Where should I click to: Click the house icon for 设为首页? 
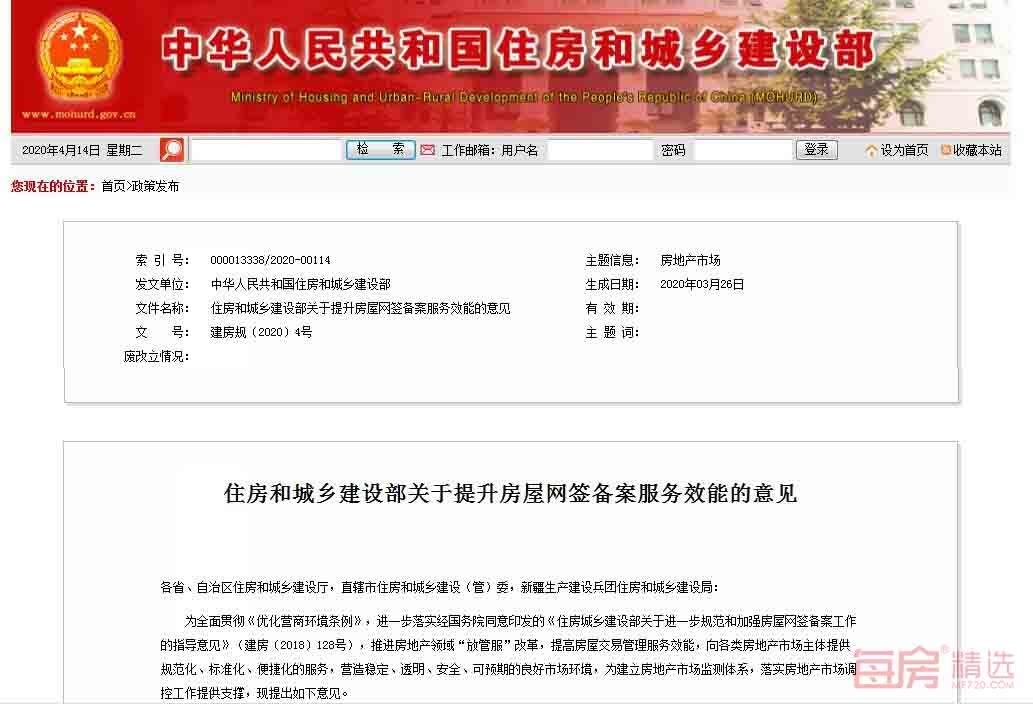pyautogui.click(x=871, y=150)
